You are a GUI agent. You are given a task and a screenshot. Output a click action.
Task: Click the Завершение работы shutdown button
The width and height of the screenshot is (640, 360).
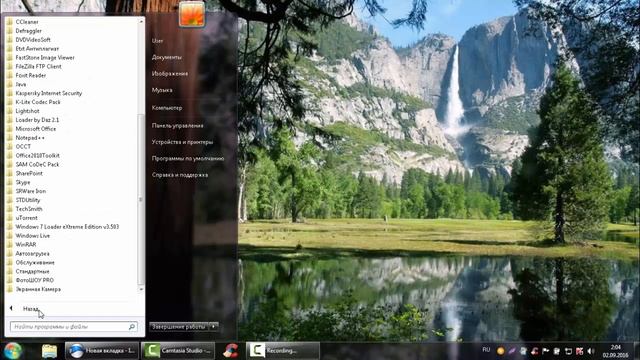pos(179,327)
